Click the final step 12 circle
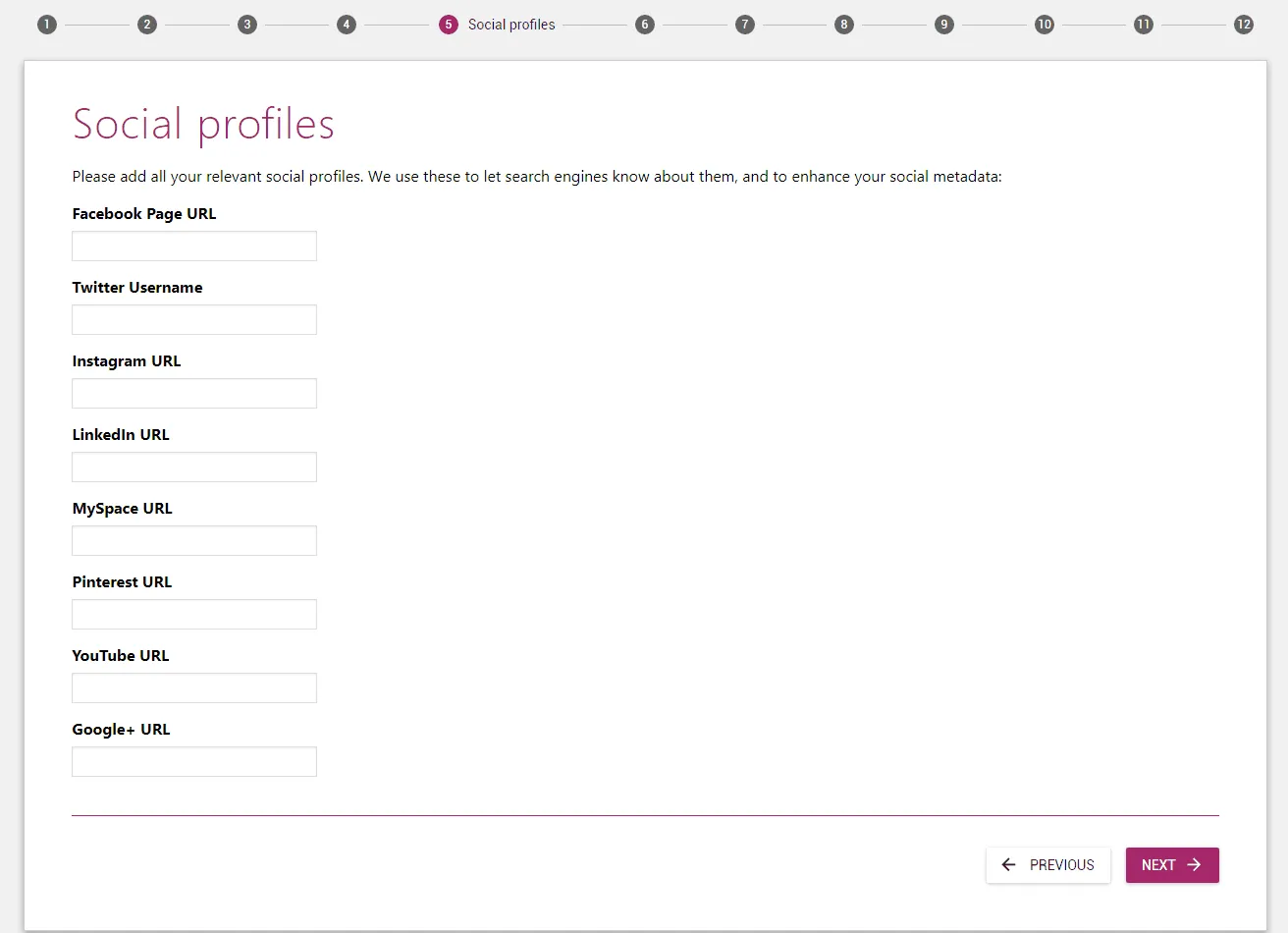This screenshot has width=1288, height=933. (1243, 24)
